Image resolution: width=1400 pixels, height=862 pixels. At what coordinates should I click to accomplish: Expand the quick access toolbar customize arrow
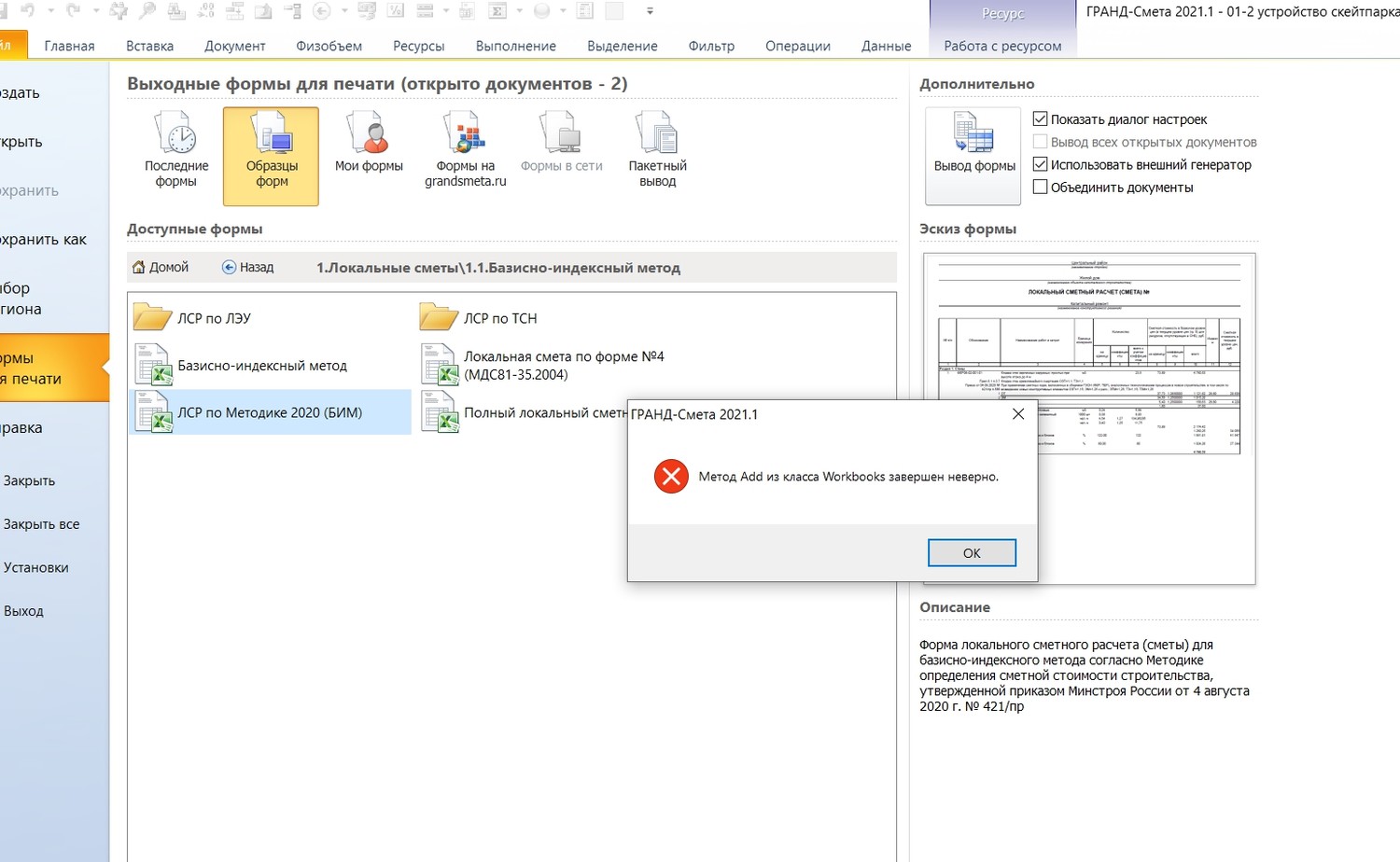[x=650, y=11]
